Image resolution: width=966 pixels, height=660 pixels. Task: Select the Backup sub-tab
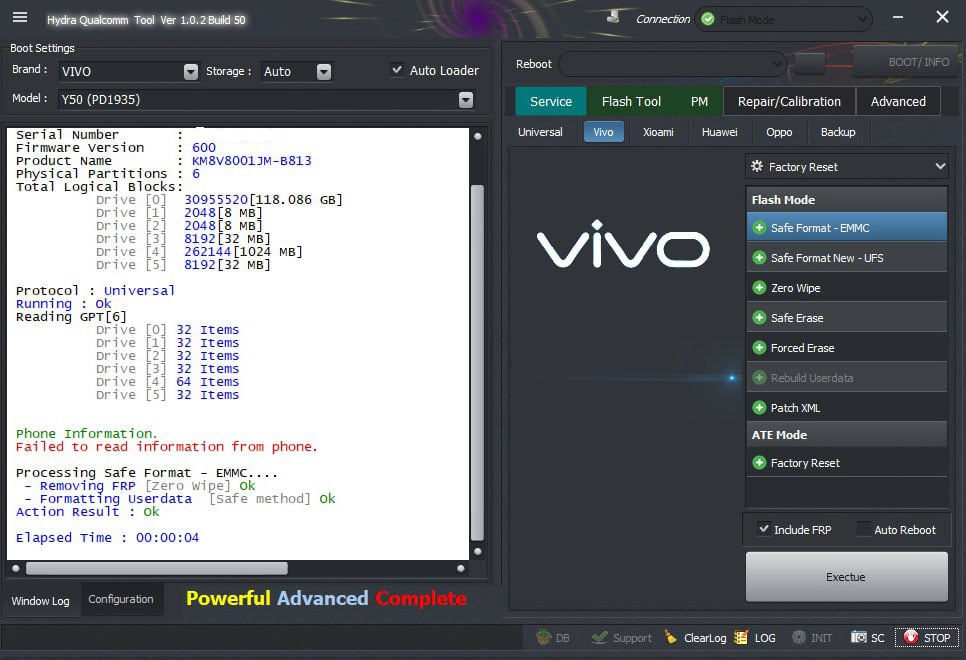tap(838, 132)
